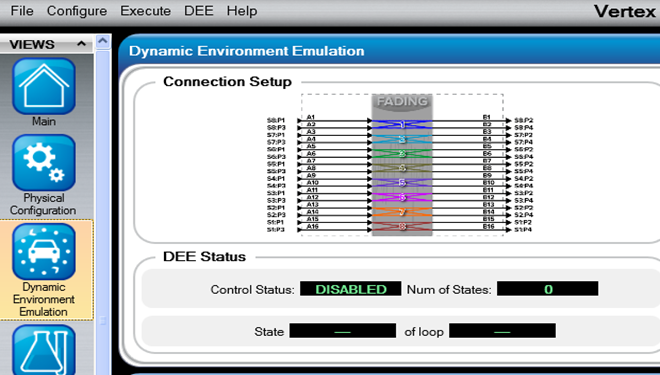Open the Configure menu
This screenshot has height=375, width=660.
(77, 11)
